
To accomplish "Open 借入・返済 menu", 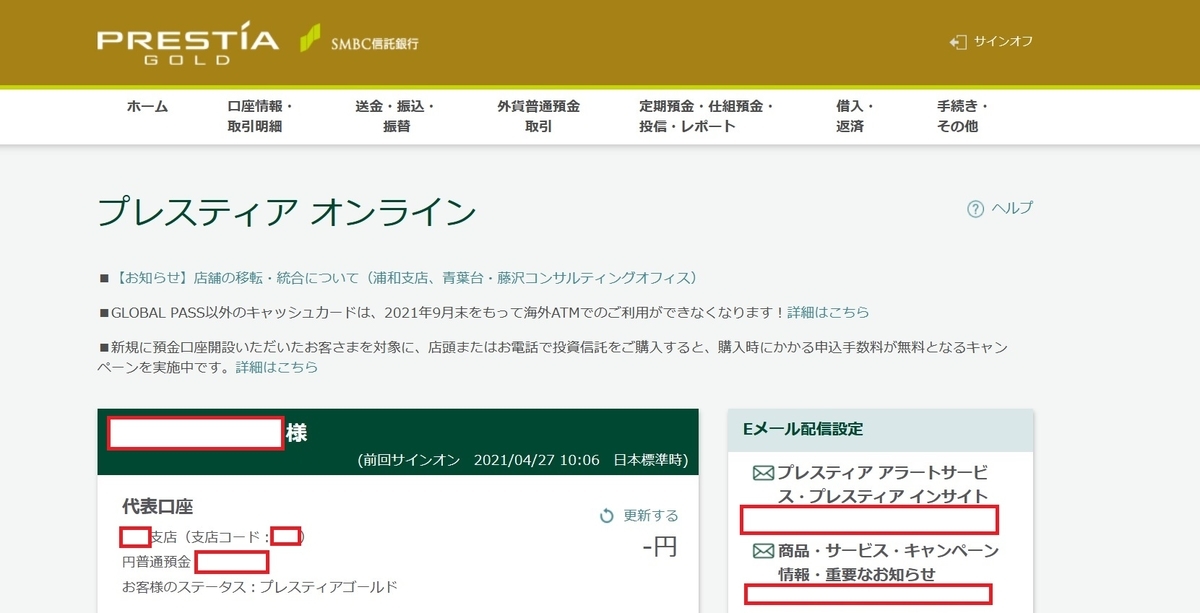I will pos(855,116).
